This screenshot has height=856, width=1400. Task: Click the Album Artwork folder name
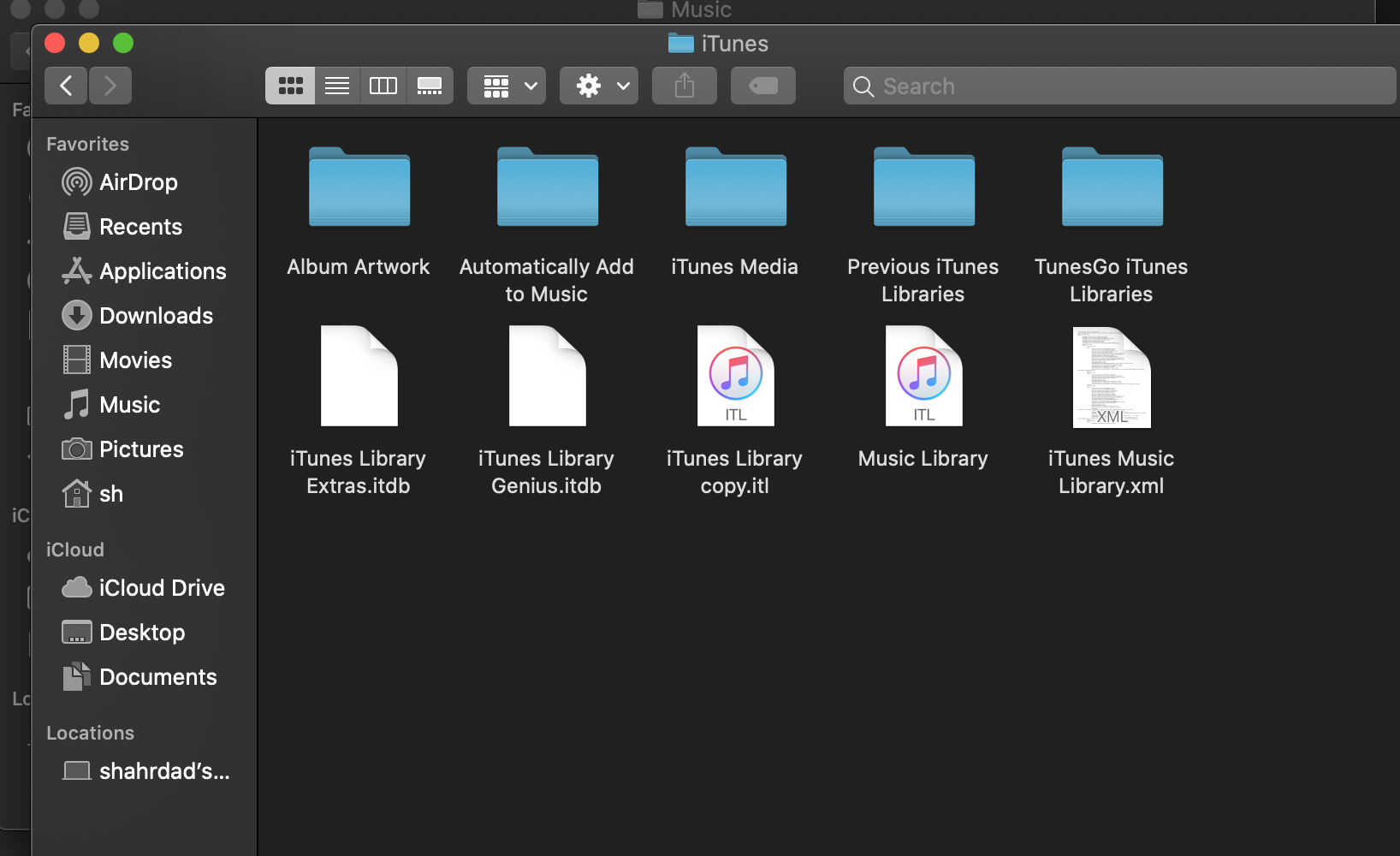tap(359, 267)
